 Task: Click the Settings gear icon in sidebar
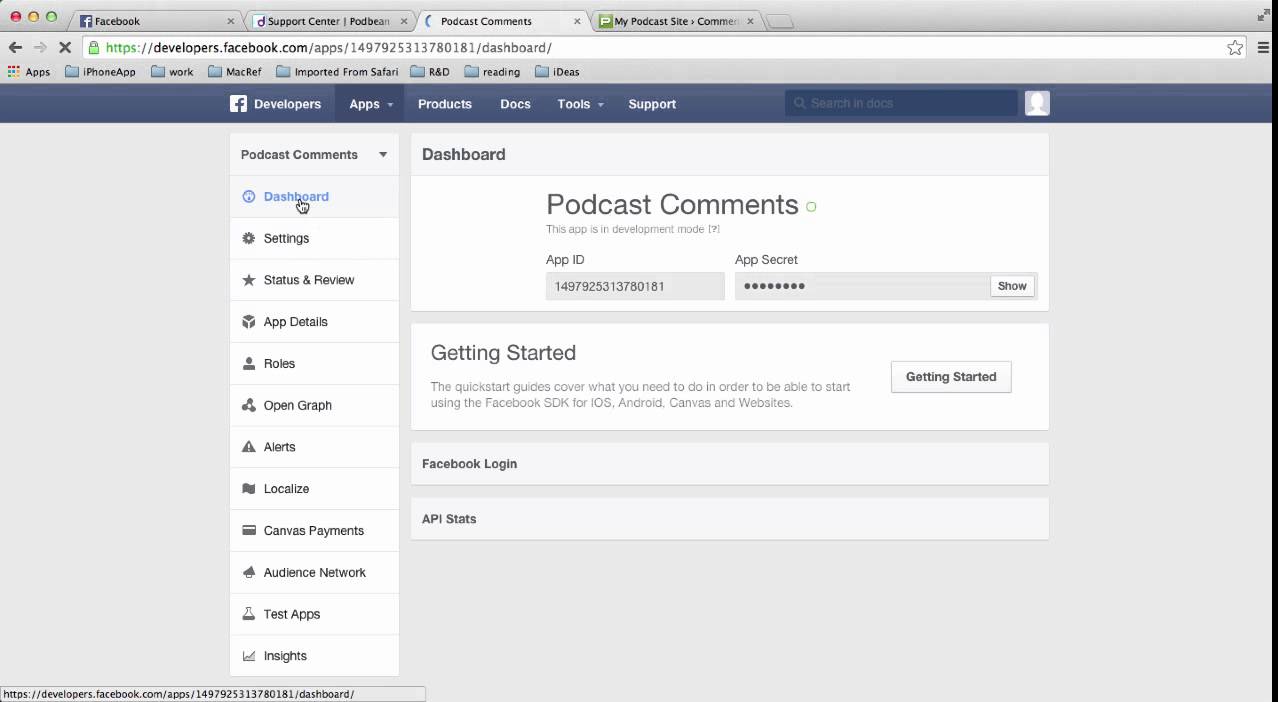pyautogui.click(x=249, y=238)
